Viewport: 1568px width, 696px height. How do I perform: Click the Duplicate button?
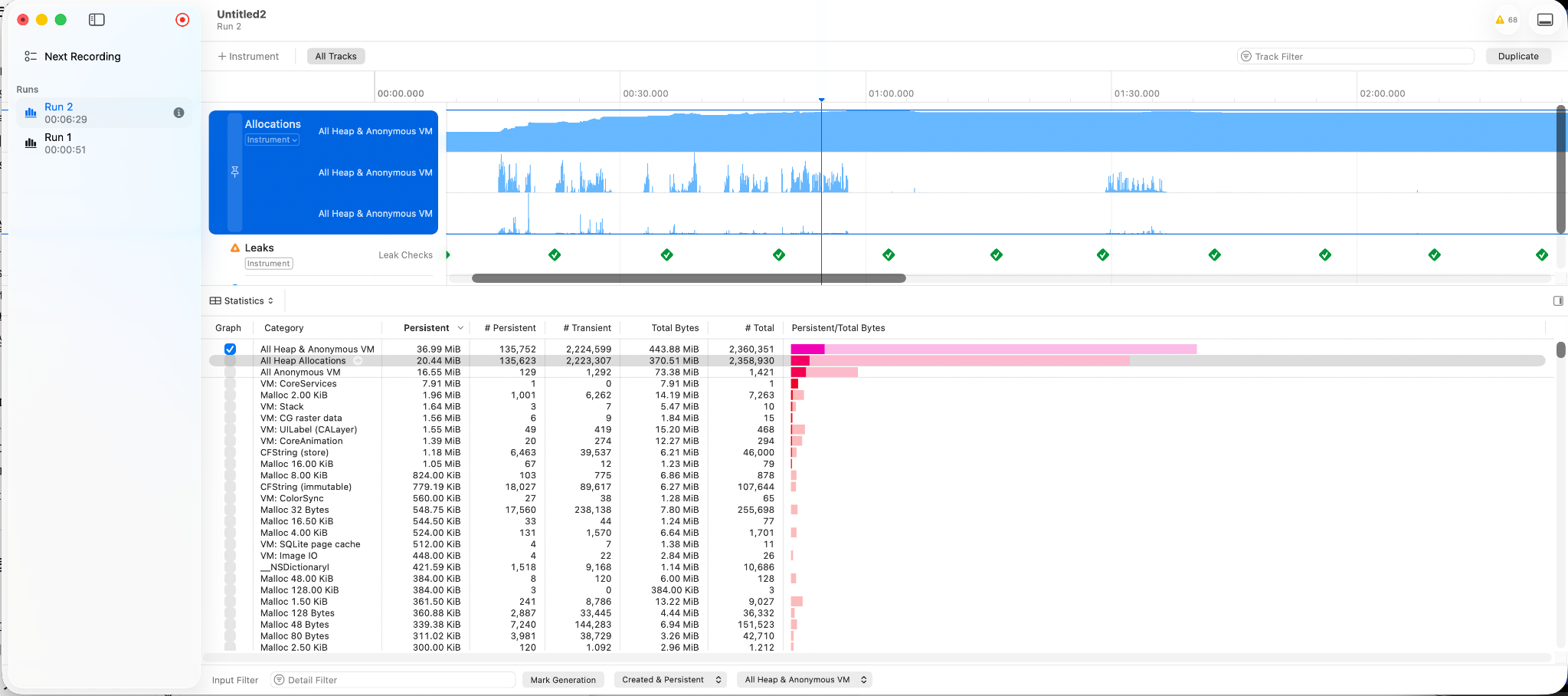(x=1518, y=56)
